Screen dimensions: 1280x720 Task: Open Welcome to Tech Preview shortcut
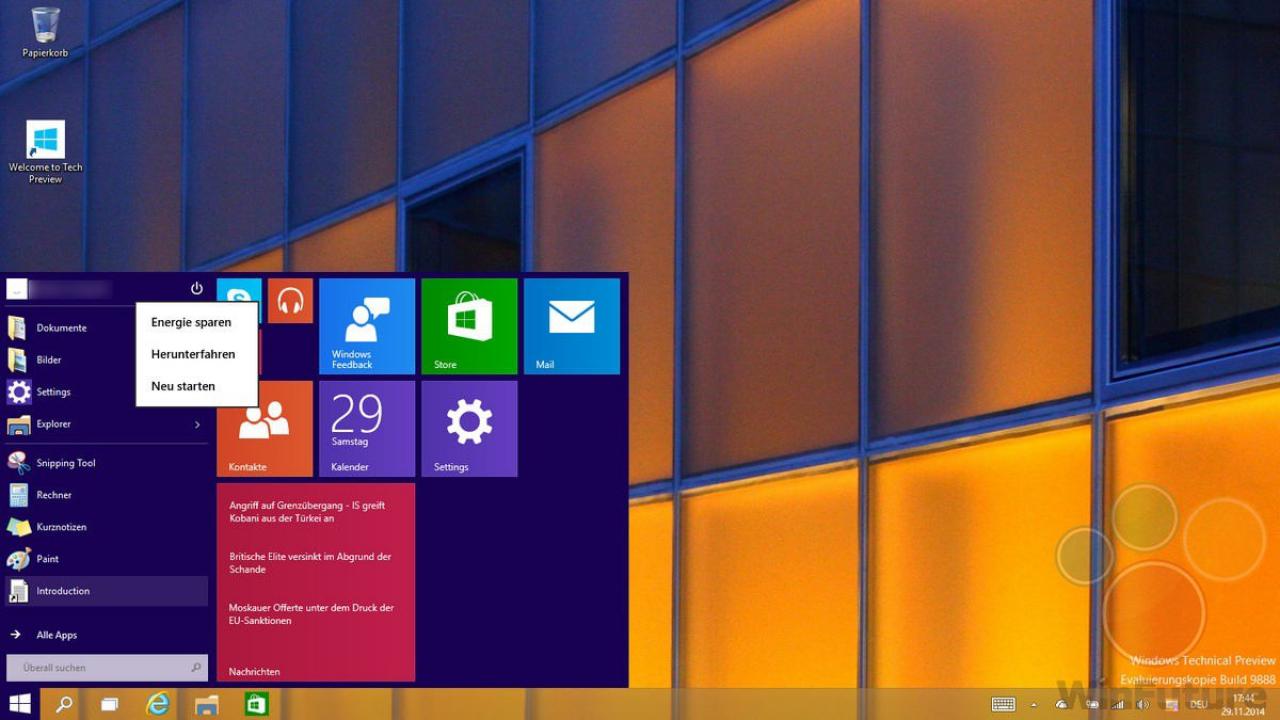tap(45, 152)
